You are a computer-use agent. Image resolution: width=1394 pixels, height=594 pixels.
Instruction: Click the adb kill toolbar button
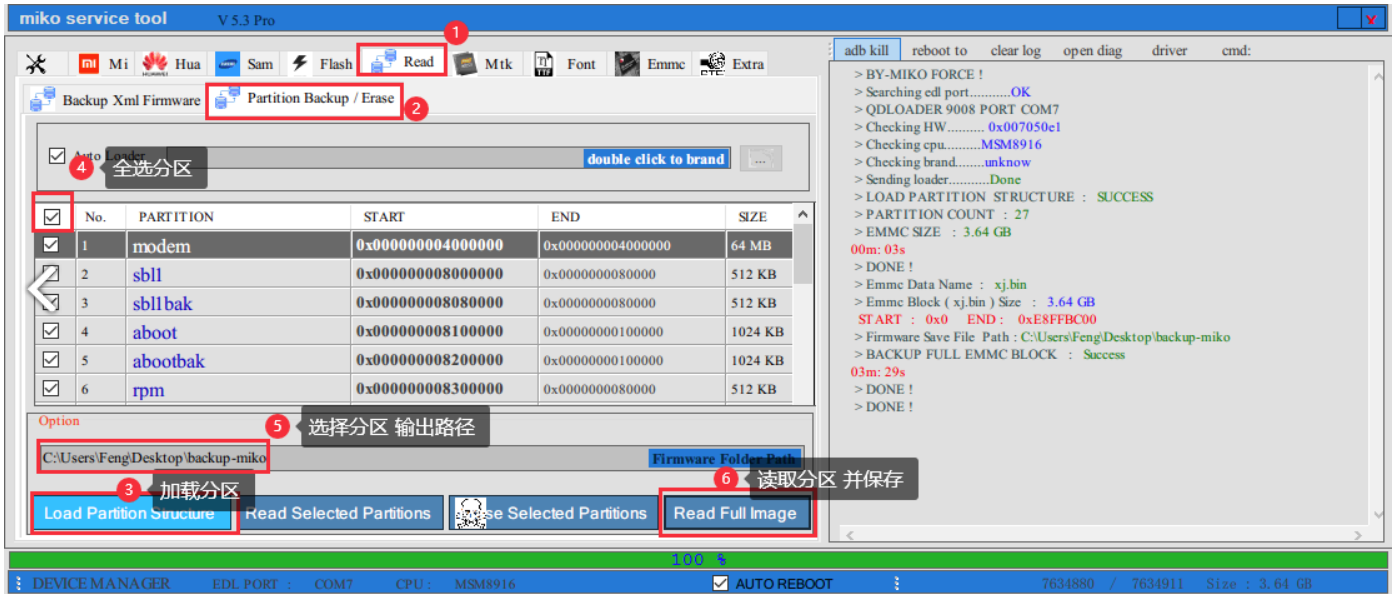click(866, 50)
